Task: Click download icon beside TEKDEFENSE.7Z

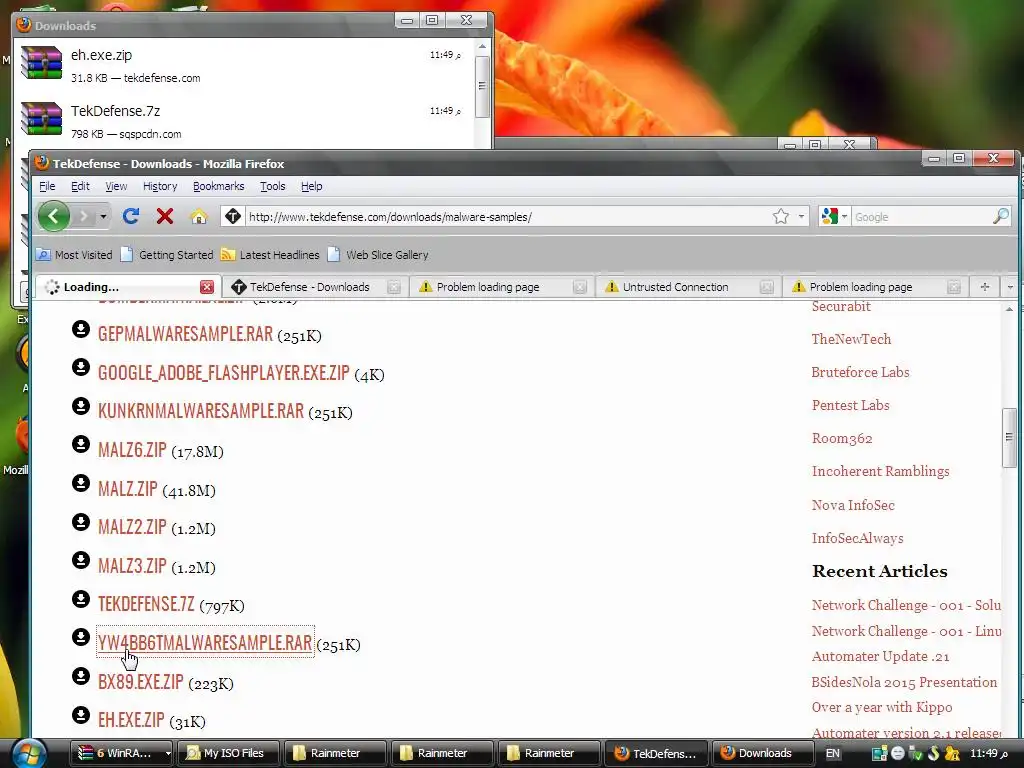Action: [81, 598]
